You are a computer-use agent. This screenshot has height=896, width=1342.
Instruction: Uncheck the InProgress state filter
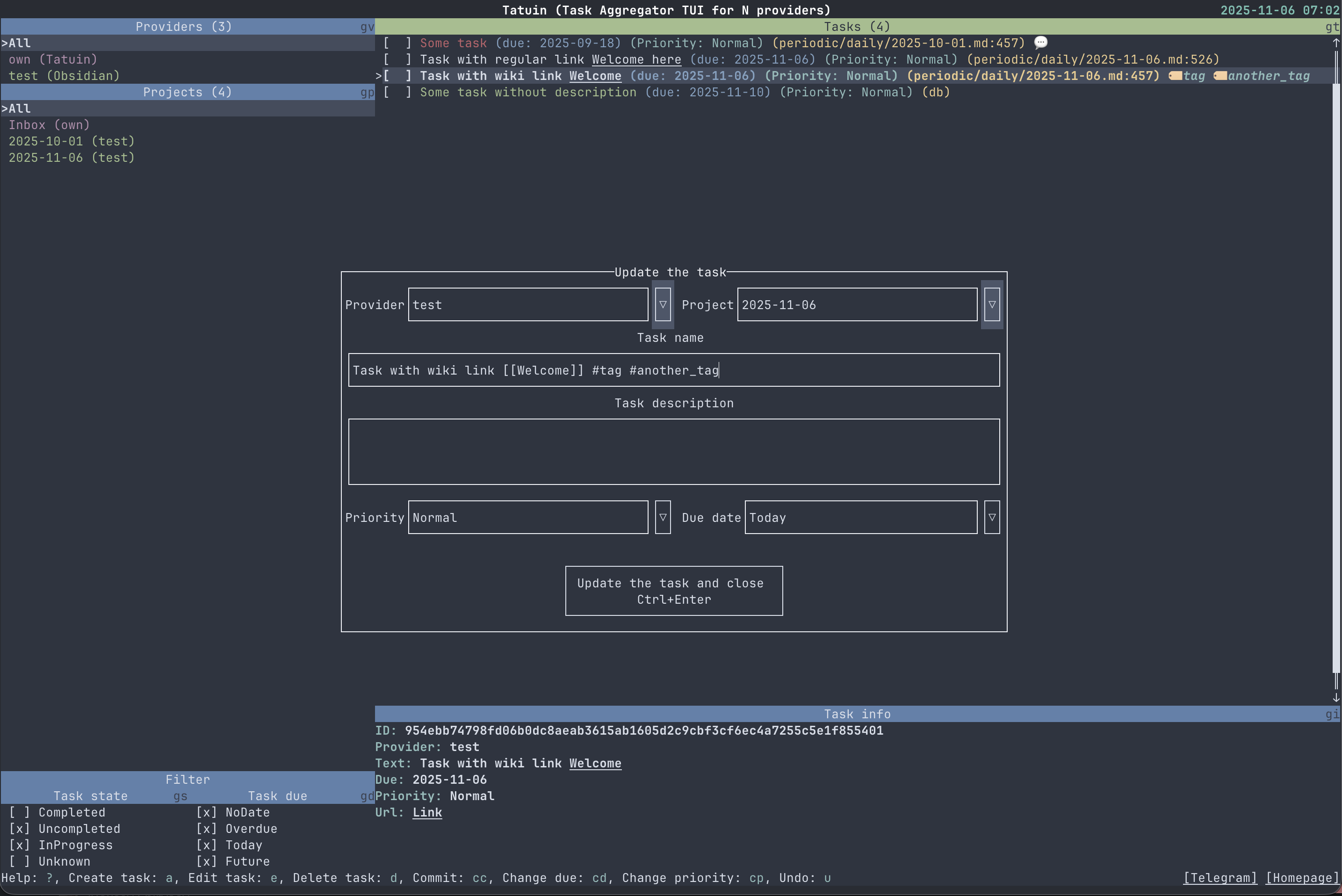20,845
